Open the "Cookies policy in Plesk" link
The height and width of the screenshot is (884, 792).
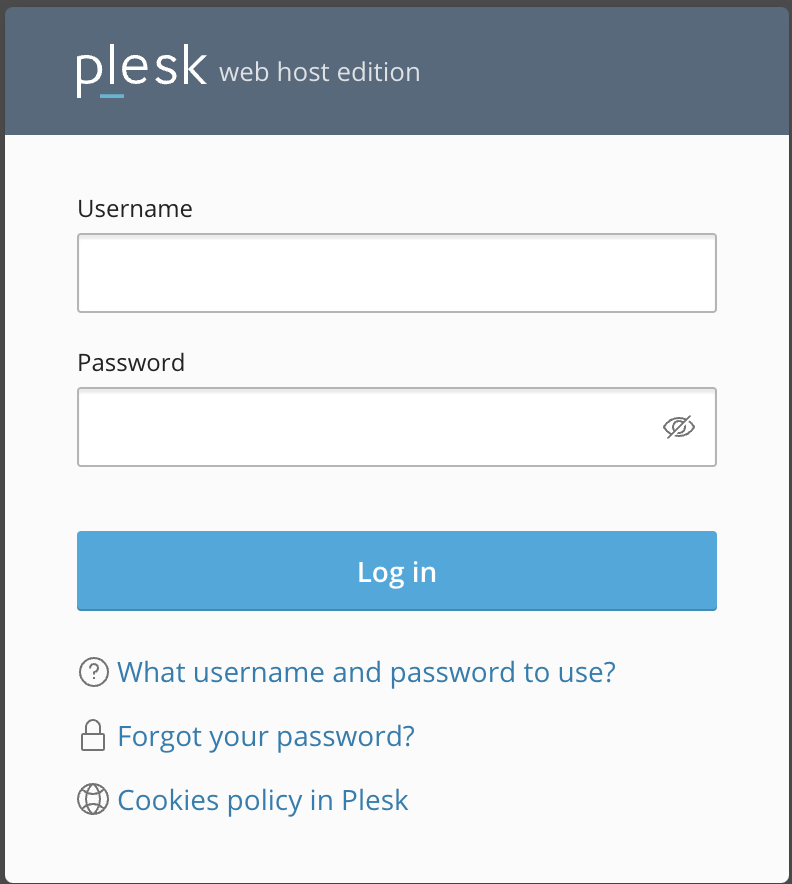pos(263,800)
